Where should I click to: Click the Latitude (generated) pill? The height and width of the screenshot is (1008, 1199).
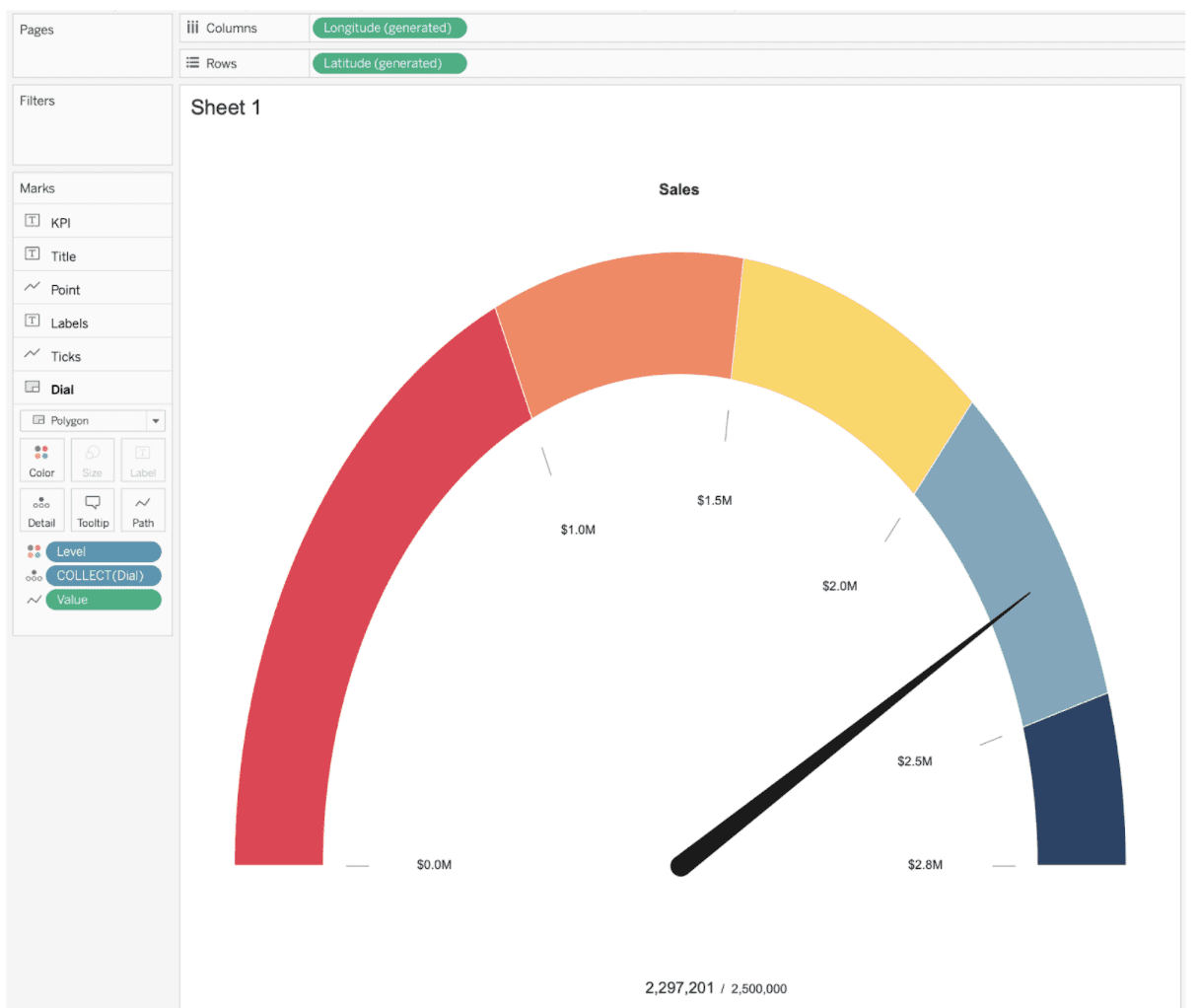(x=388, y=62)
